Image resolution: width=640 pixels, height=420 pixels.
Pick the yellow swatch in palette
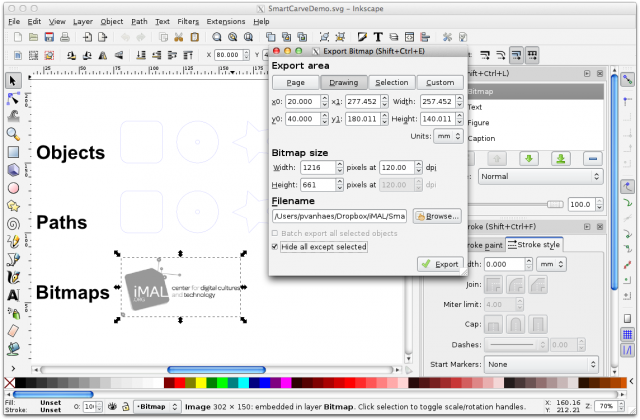pos(201,383)
